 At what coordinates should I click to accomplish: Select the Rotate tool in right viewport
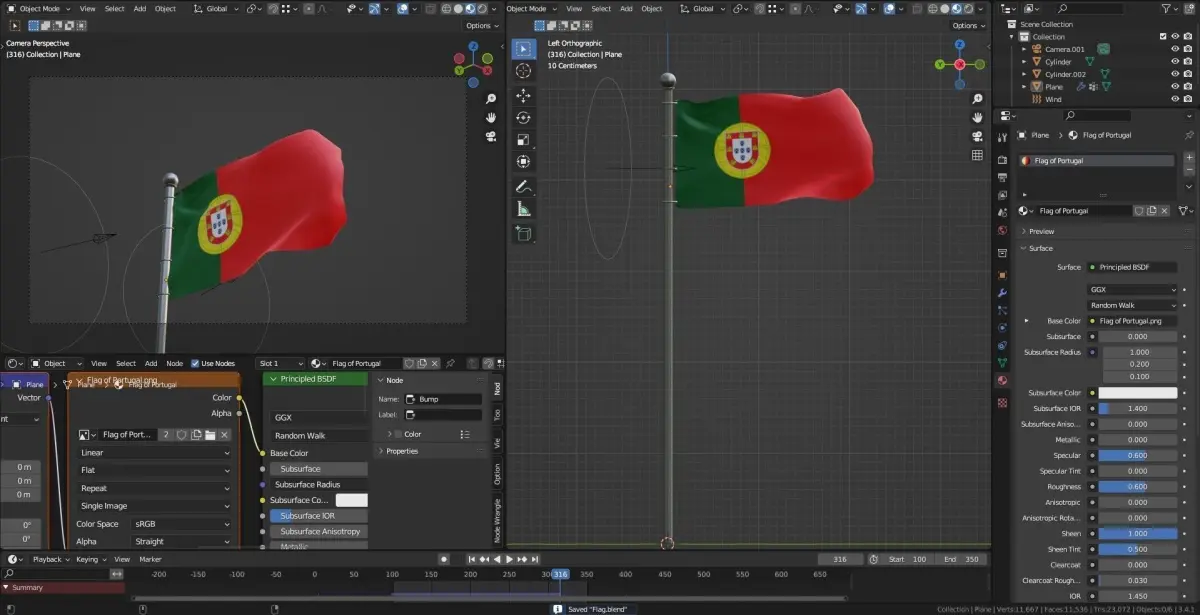coord(524,117)
